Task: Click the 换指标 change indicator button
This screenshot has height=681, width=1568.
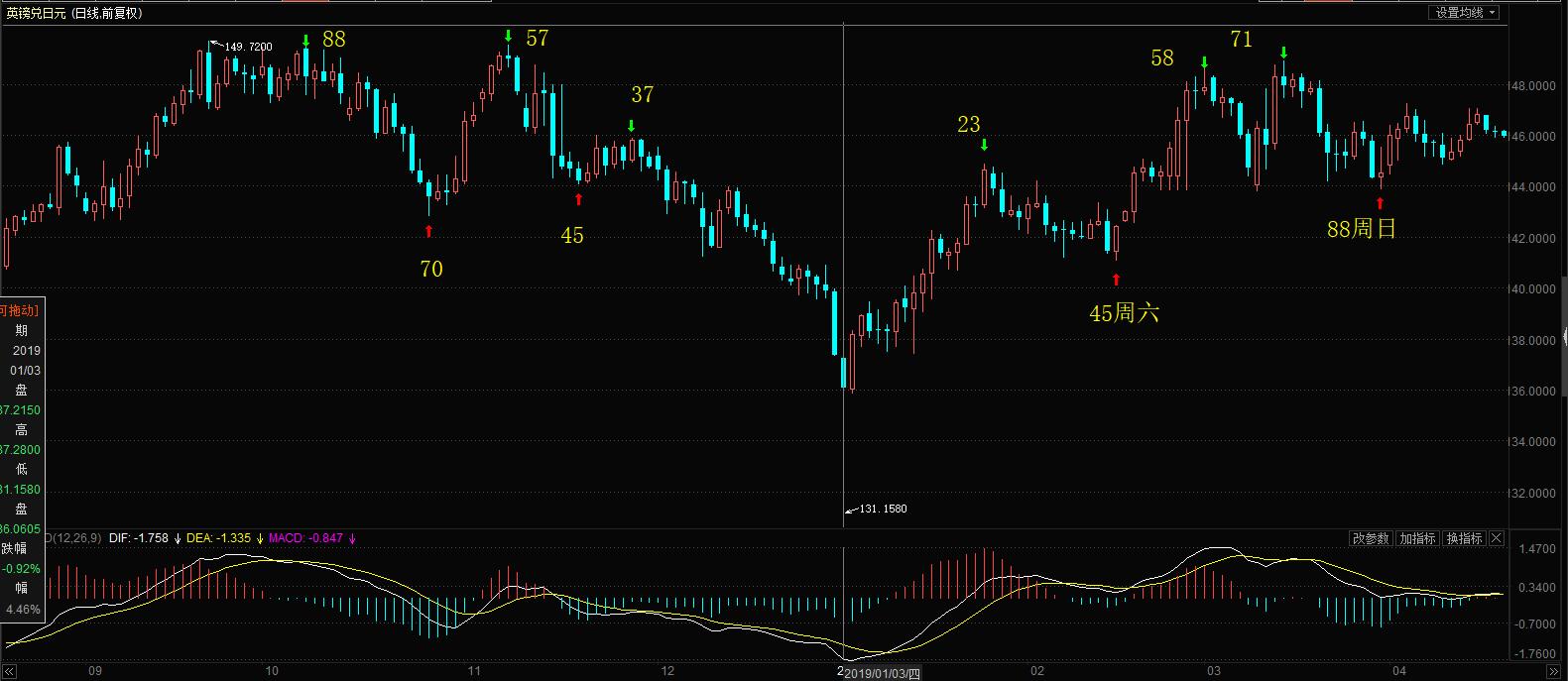Action: pyautogui.click(x=1464, y=538)
